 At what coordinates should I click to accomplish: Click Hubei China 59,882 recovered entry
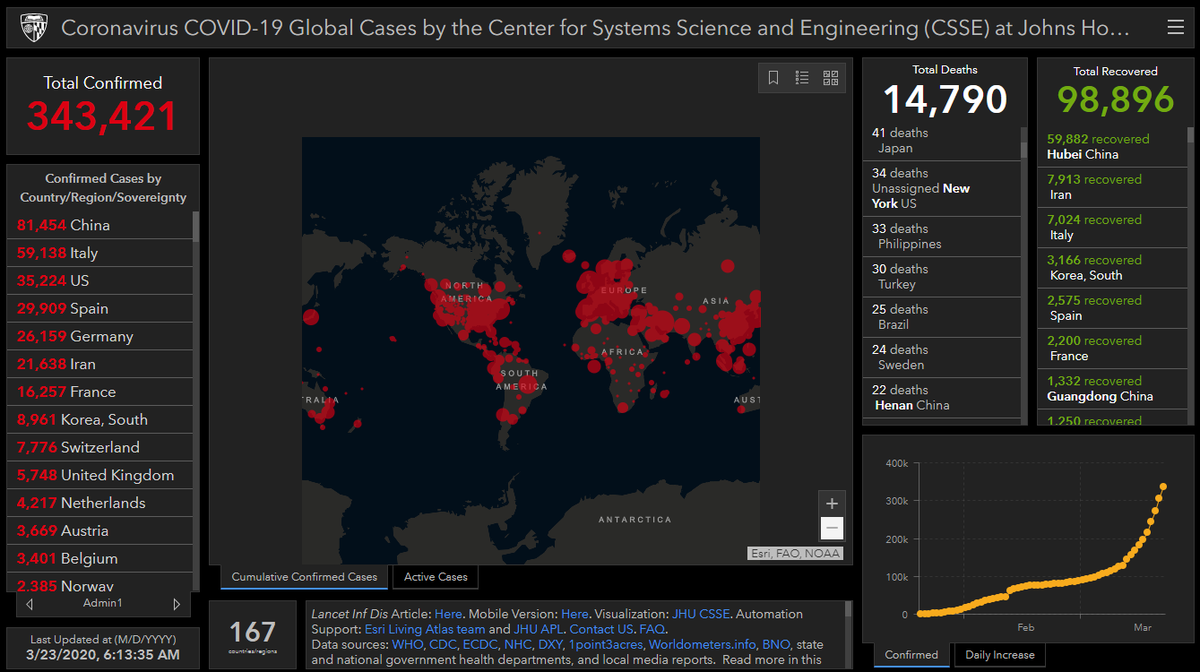(1111, 147)
